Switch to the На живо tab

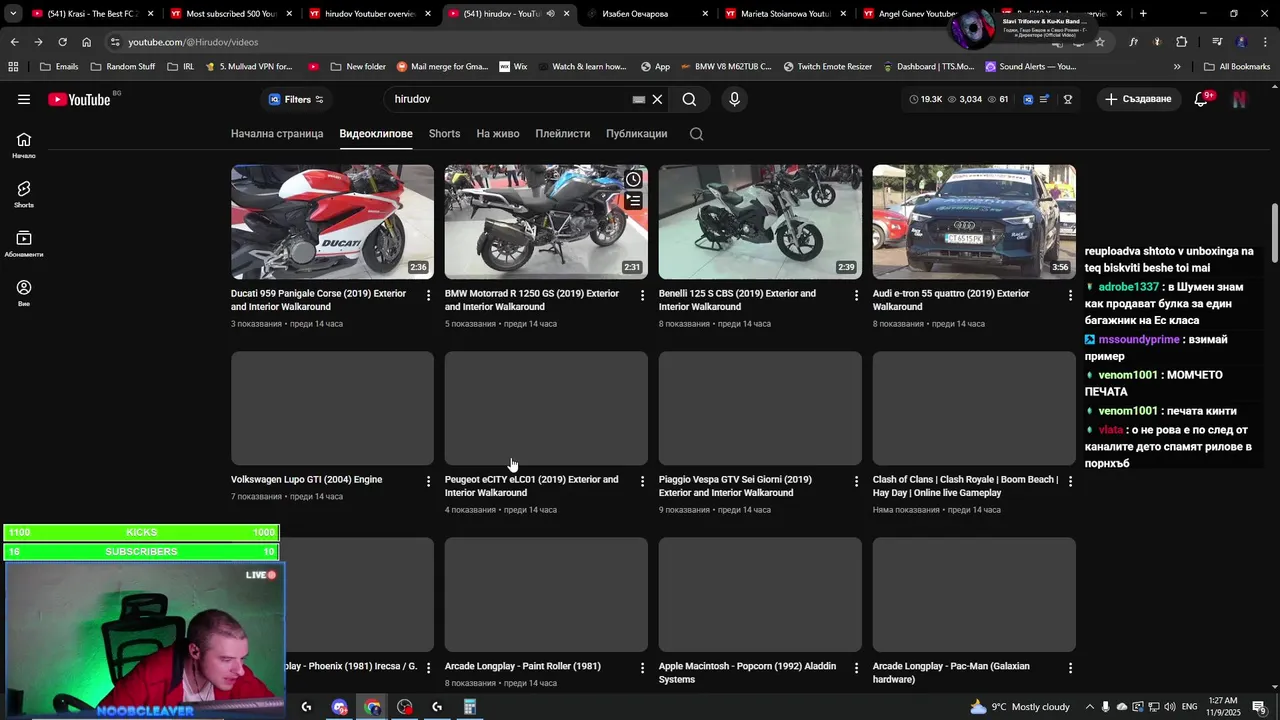(498, 134)
